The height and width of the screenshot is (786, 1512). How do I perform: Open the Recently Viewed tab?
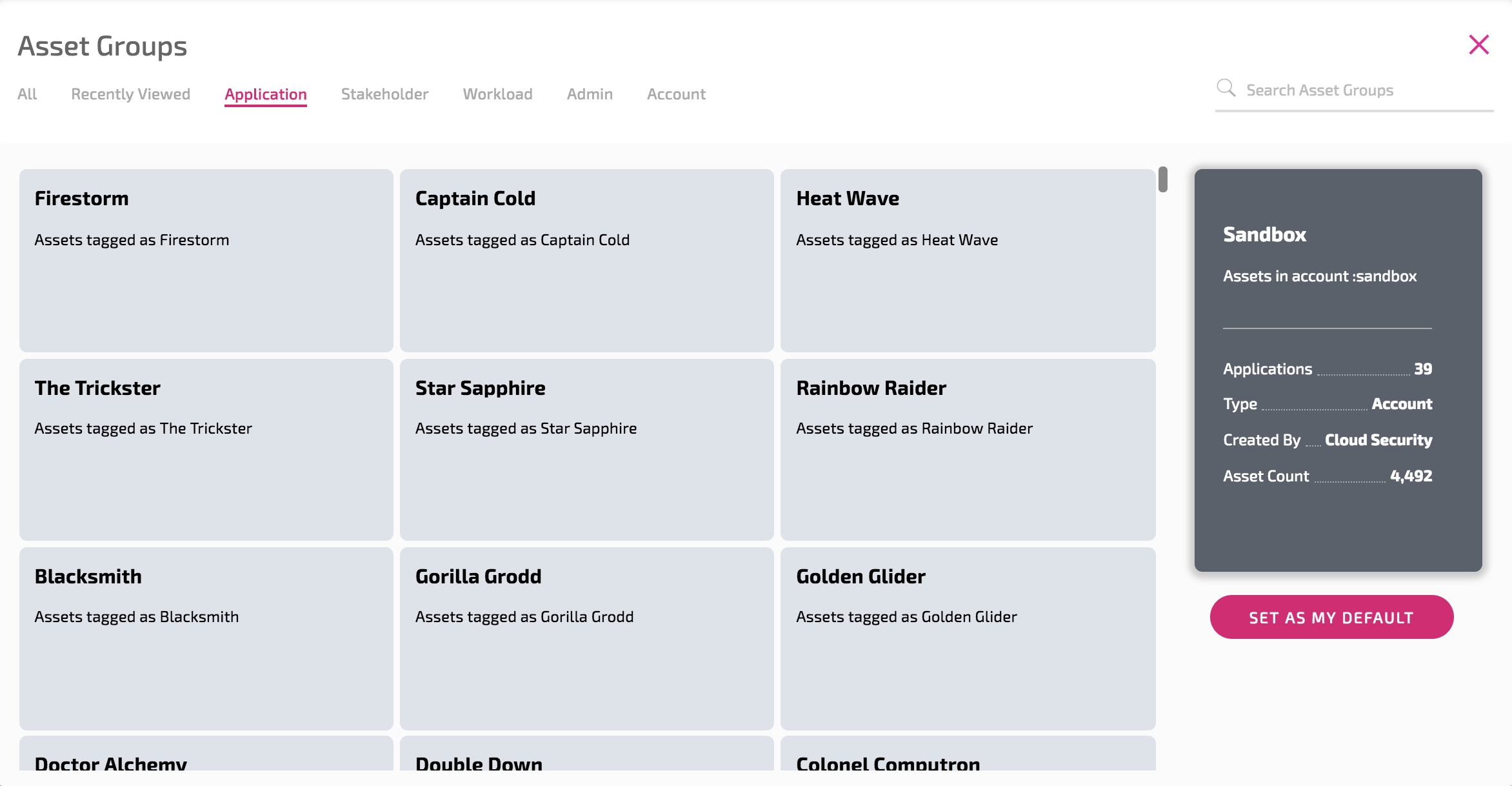point(130,94)
